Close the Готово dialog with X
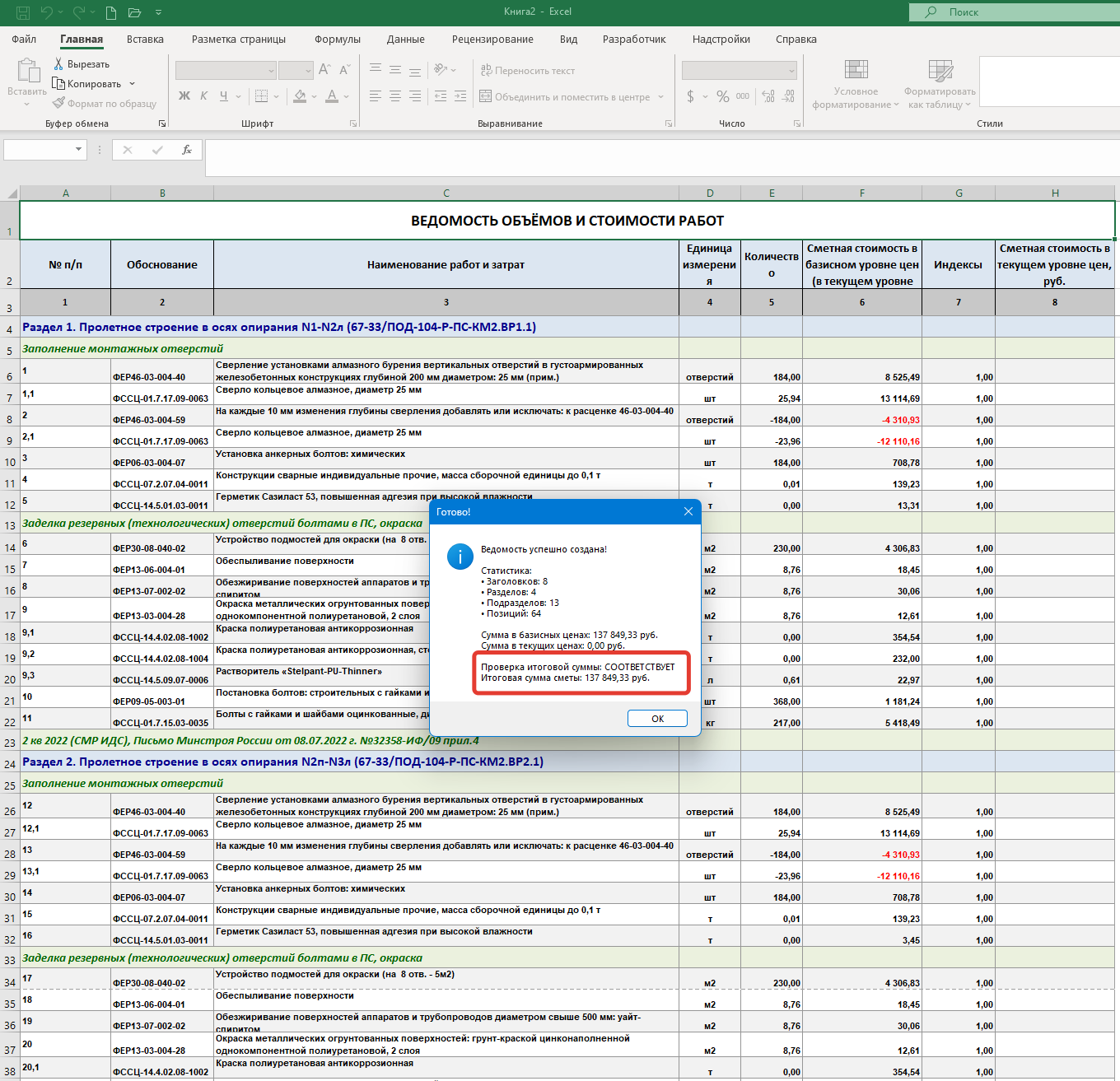 tap(688, 511)
